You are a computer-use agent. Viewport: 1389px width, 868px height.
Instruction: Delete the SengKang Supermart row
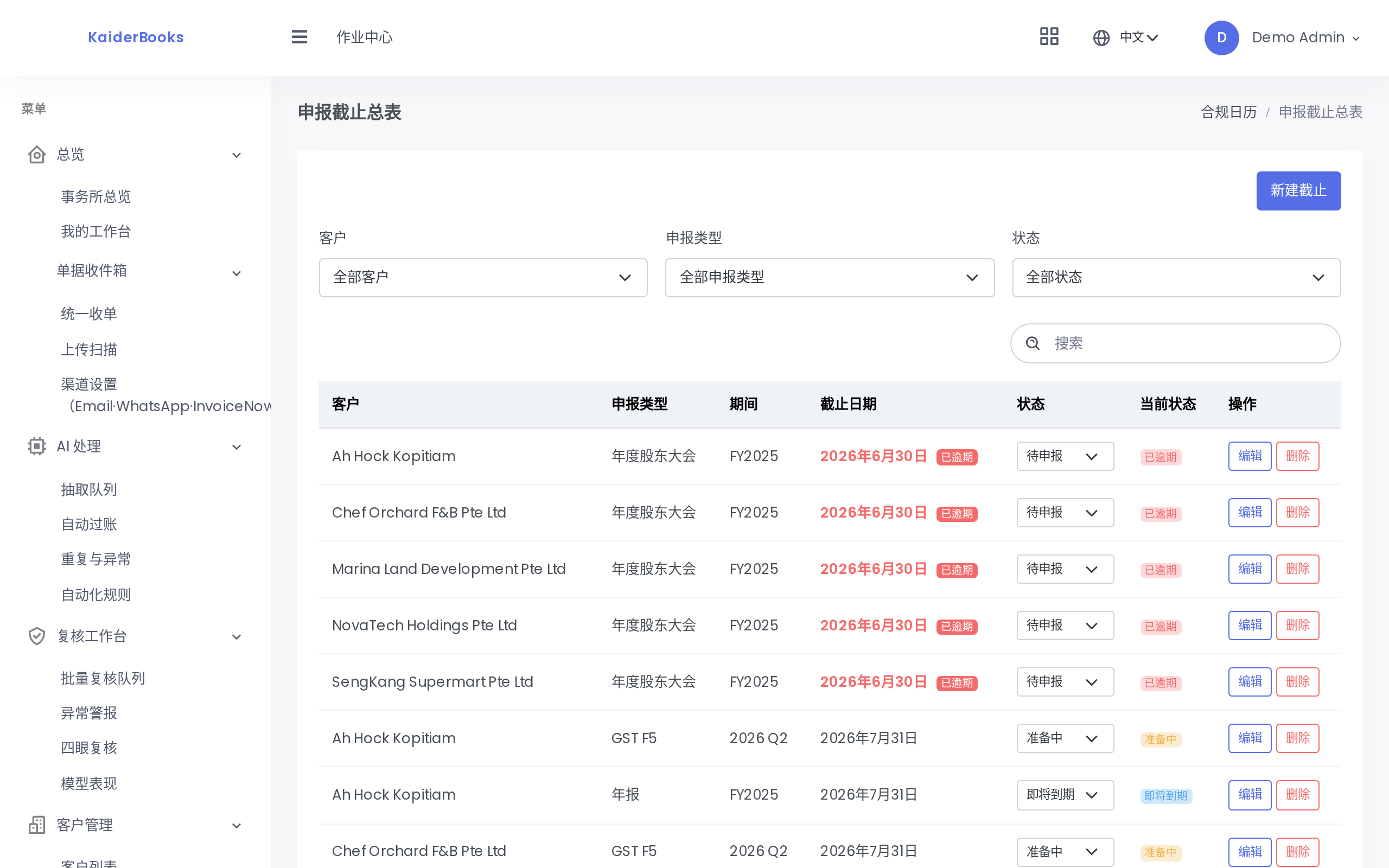pos(1297,681)
